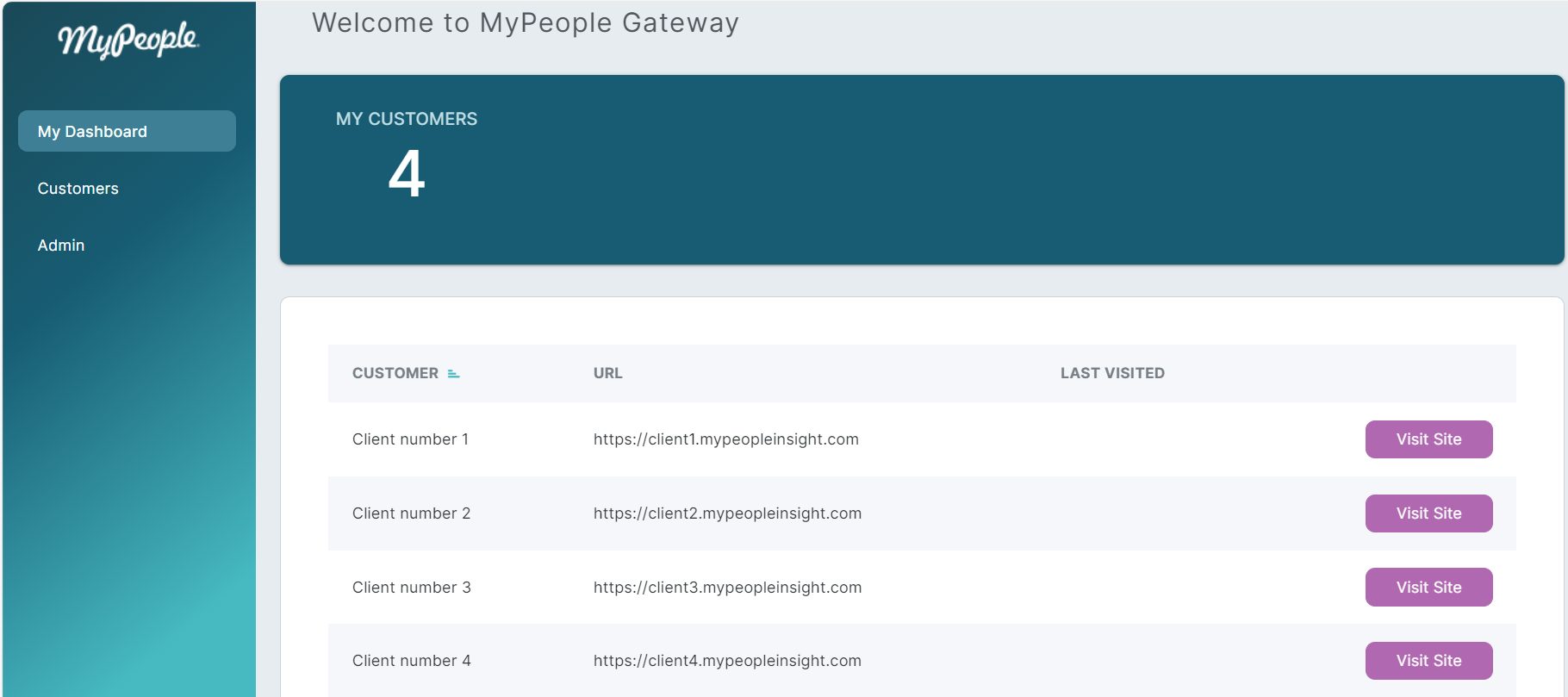Visit Site for Client number 2
This screenshot has height=697, width=1568.
pos(1428,513)
